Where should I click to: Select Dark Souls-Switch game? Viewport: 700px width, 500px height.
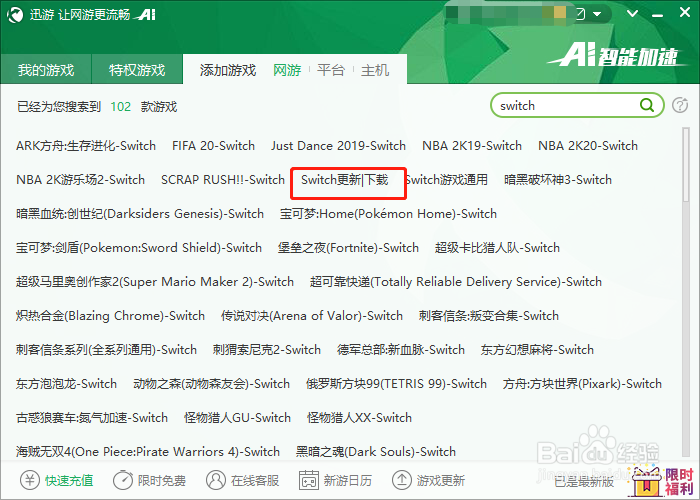point(376,451)
